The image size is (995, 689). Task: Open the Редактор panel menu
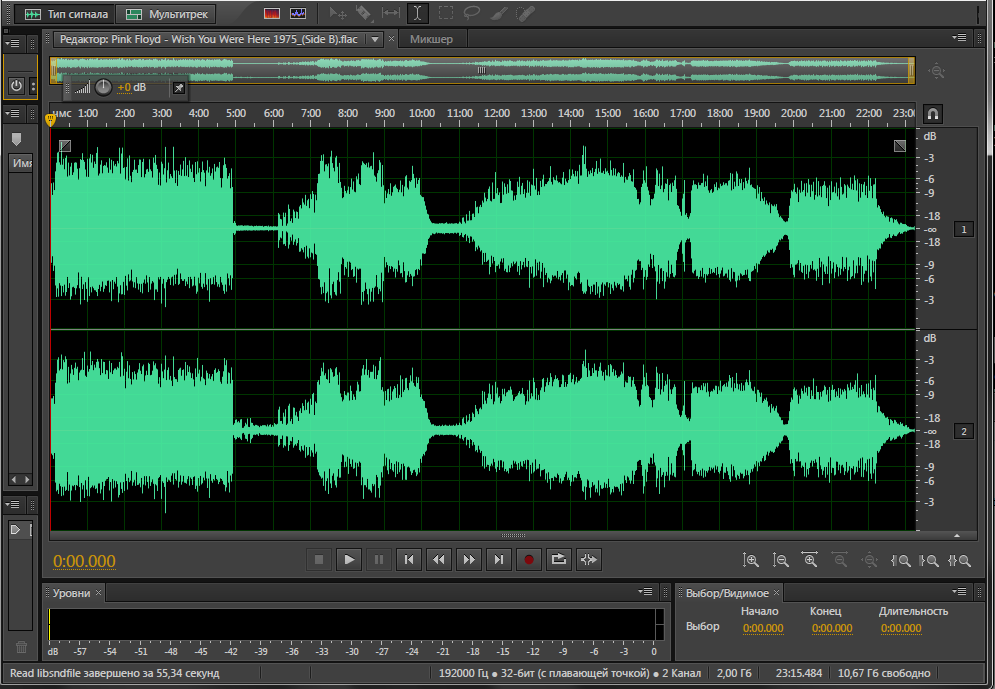click(x=959, y=38)
